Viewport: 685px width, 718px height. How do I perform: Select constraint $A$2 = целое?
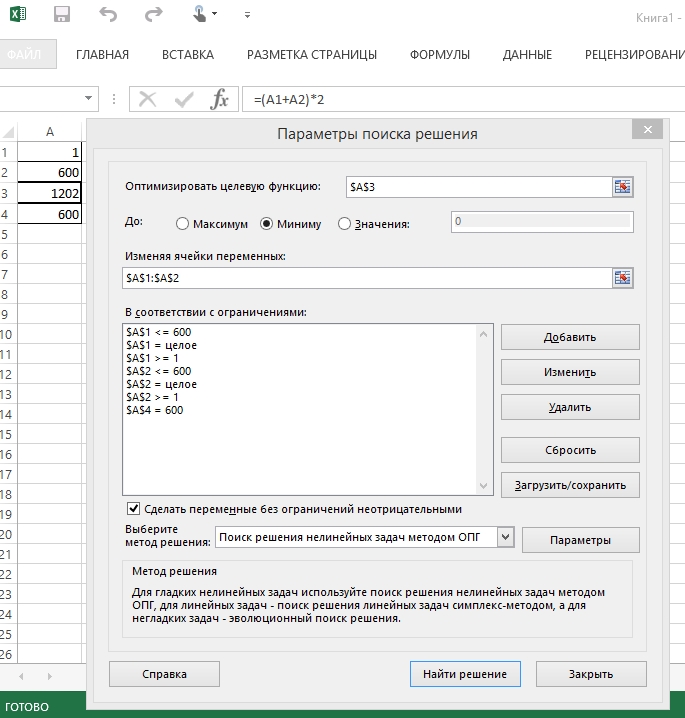coord(162,384)
